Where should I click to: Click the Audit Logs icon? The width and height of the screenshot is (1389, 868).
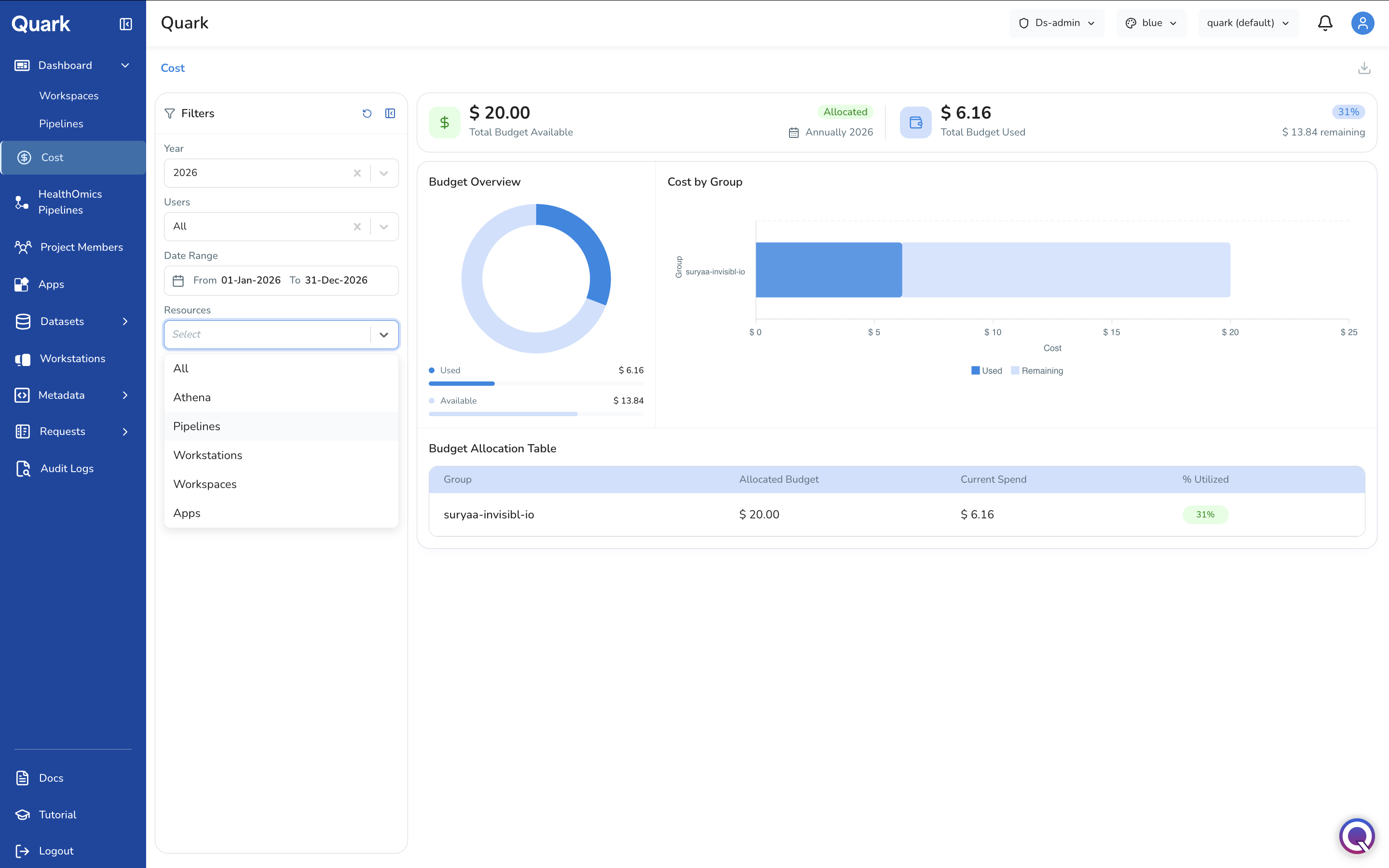[x=23, y=468]
